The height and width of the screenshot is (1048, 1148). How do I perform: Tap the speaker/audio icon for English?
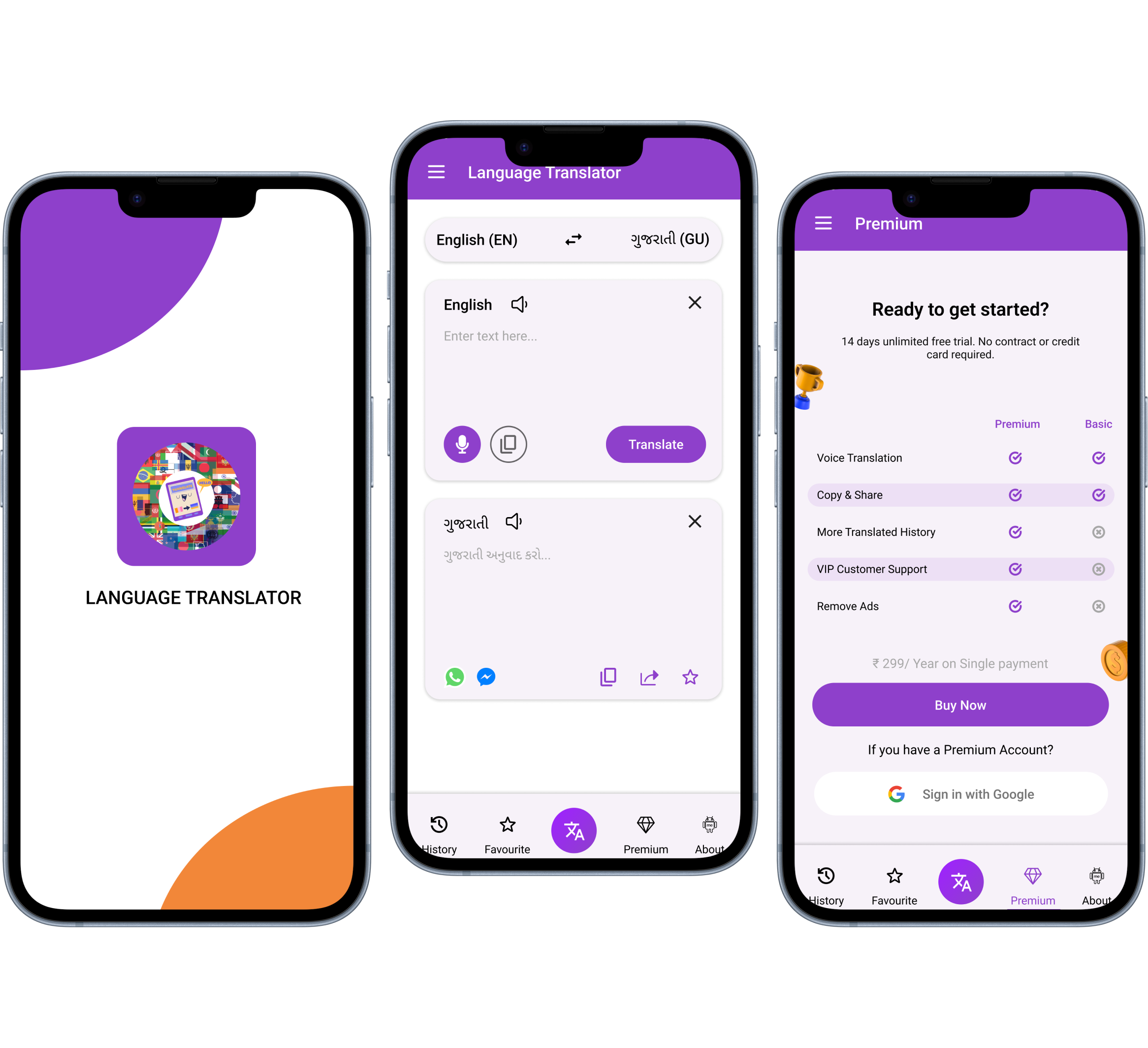tap(522, 304)
